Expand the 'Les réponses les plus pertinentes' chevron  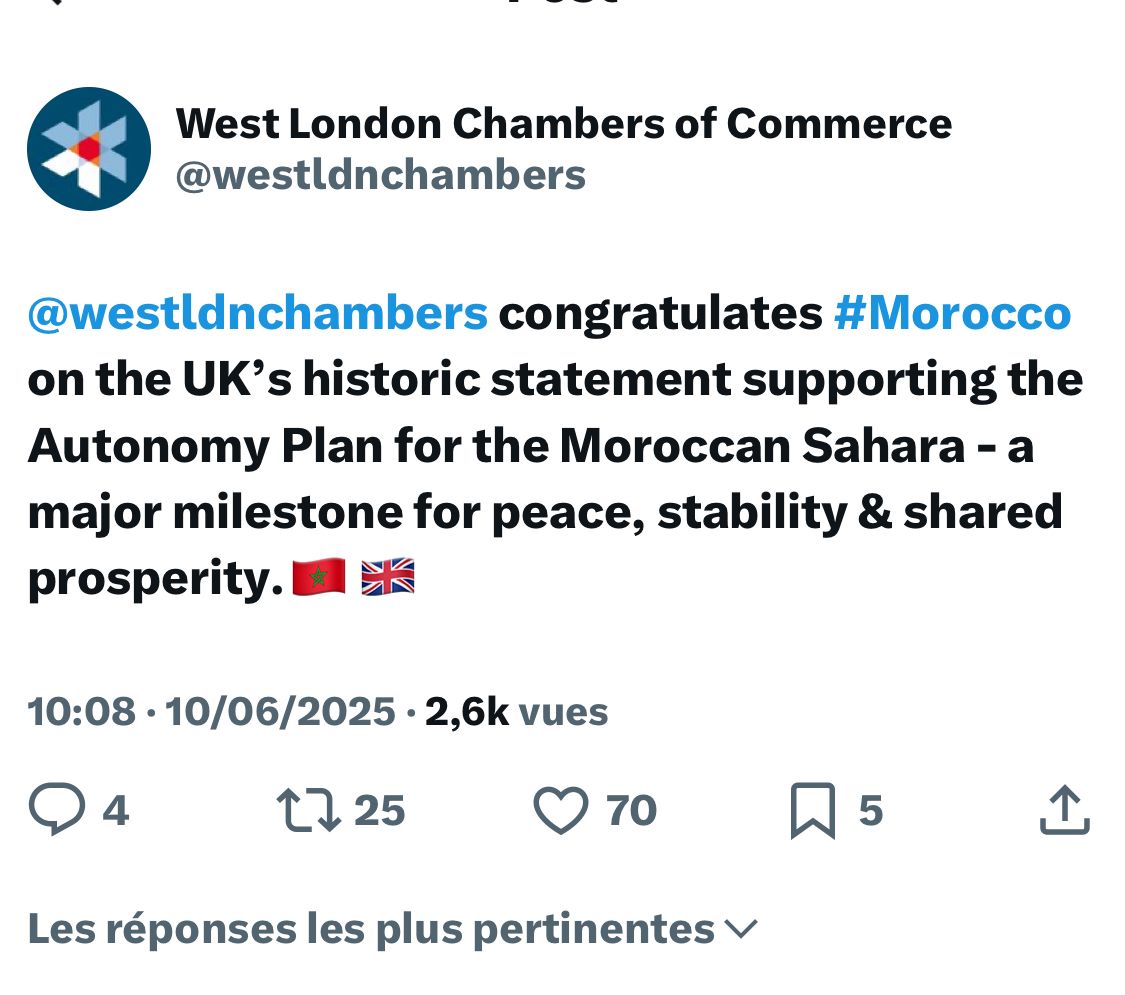[x=740, y=929]
